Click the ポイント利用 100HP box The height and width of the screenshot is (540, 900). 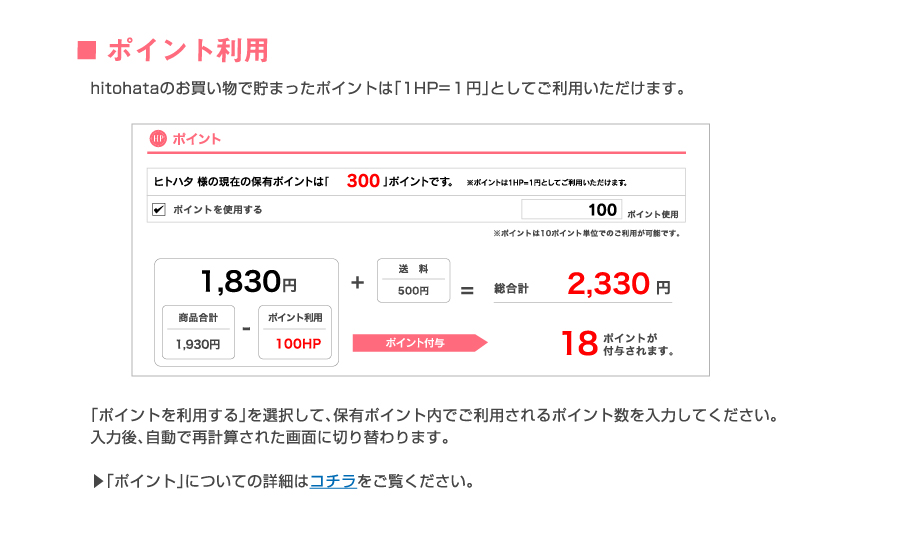[295, 332]
